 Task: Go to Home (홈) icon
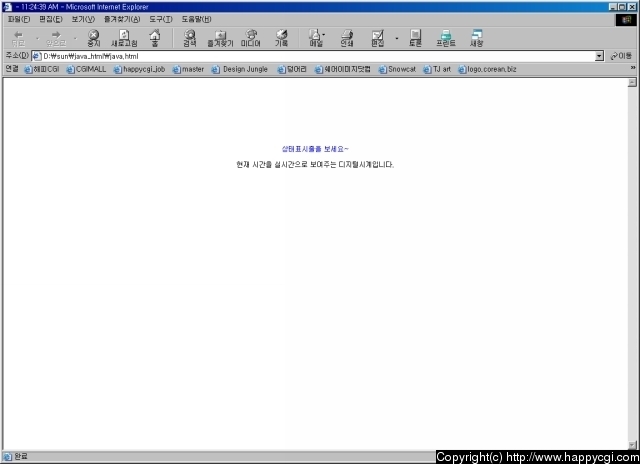[x=155, y=38]
